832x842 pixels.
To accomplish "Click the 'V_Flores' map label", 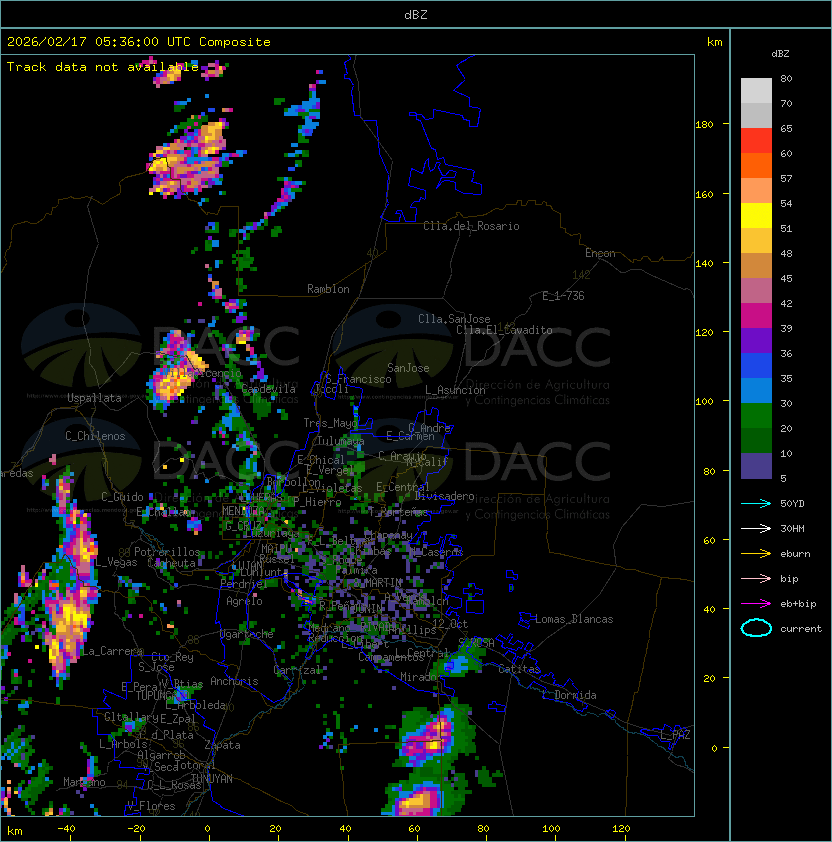I will point(151,806).
